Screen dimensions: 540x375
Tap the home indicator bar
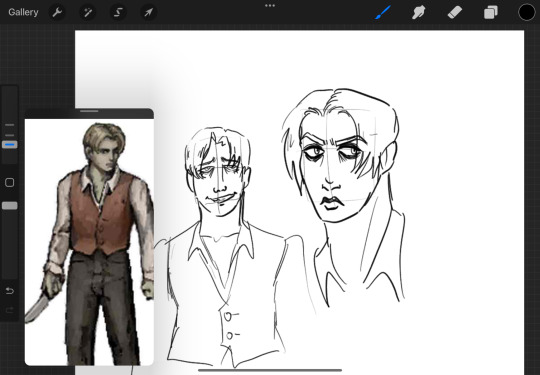(270, 371)
